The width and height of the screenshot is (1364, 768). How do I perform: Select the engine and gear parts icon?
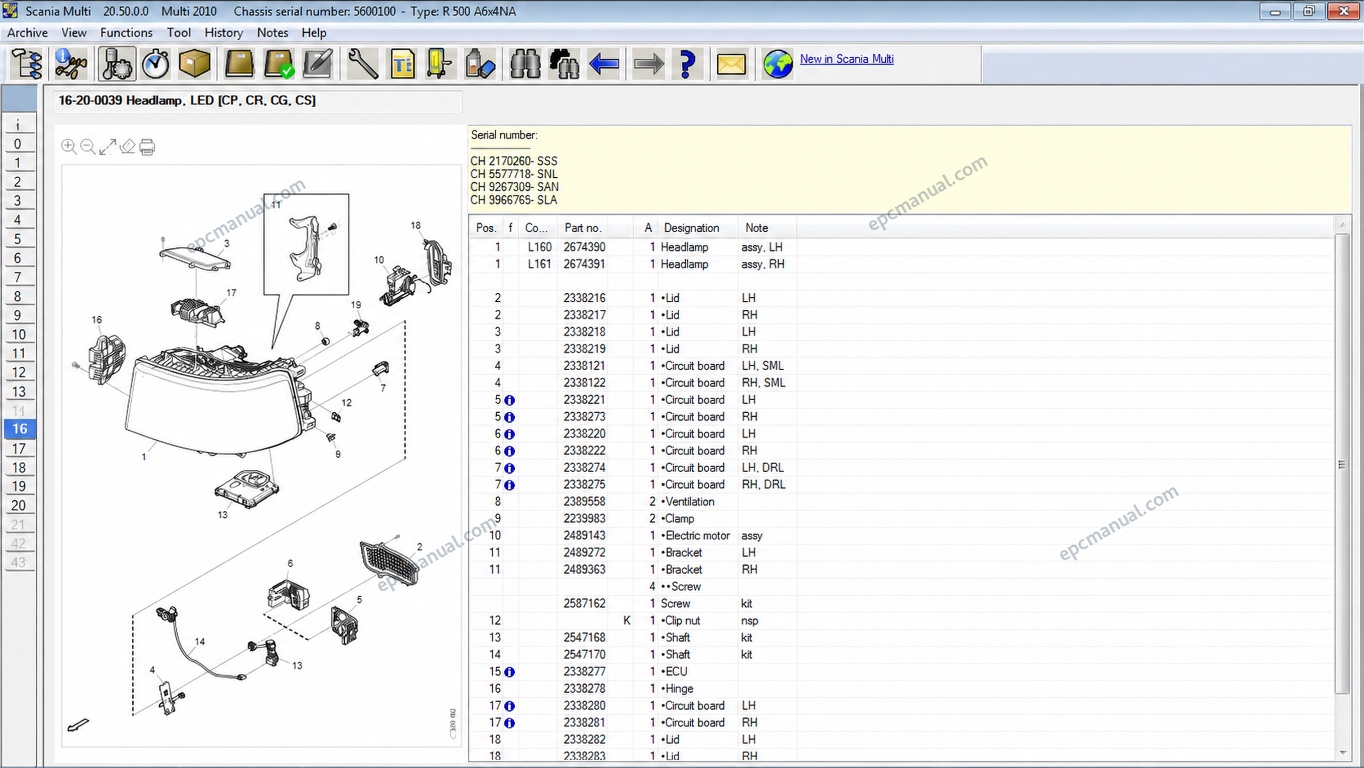[x=117, y=64]
